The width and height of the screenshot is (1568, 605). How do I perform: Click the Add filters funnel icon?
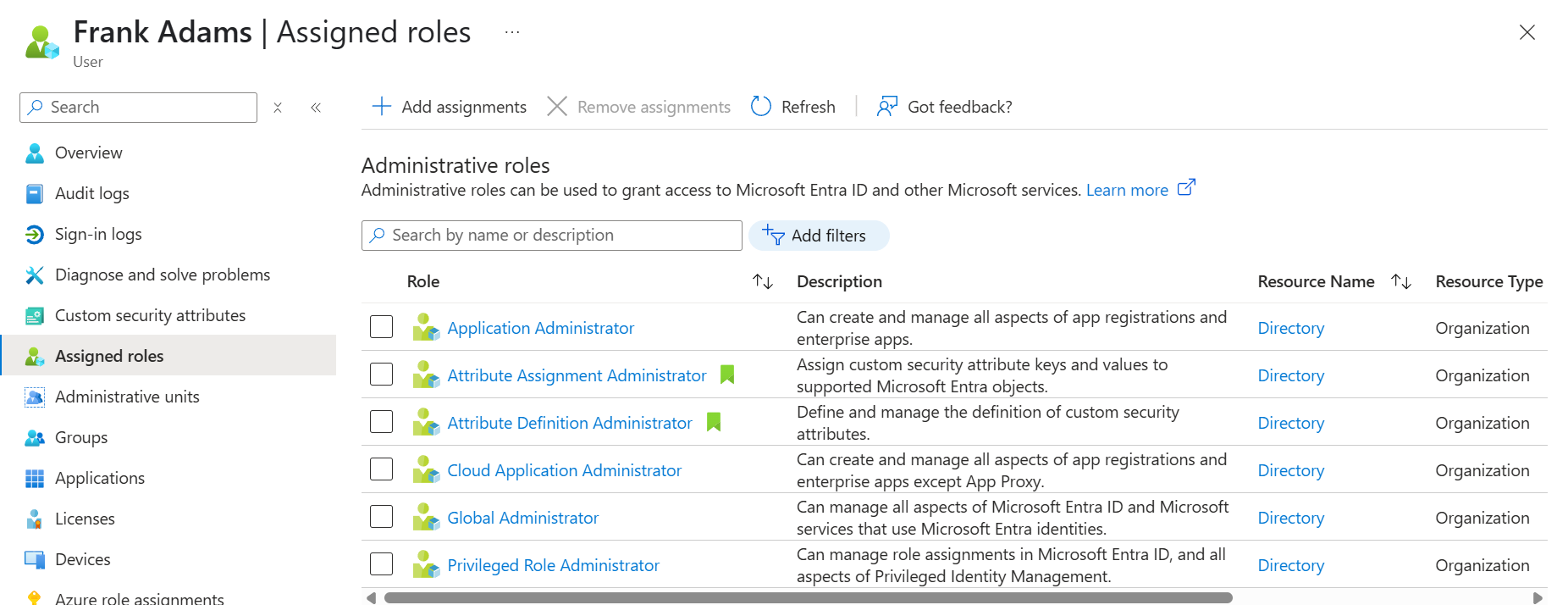pos(773,236)
